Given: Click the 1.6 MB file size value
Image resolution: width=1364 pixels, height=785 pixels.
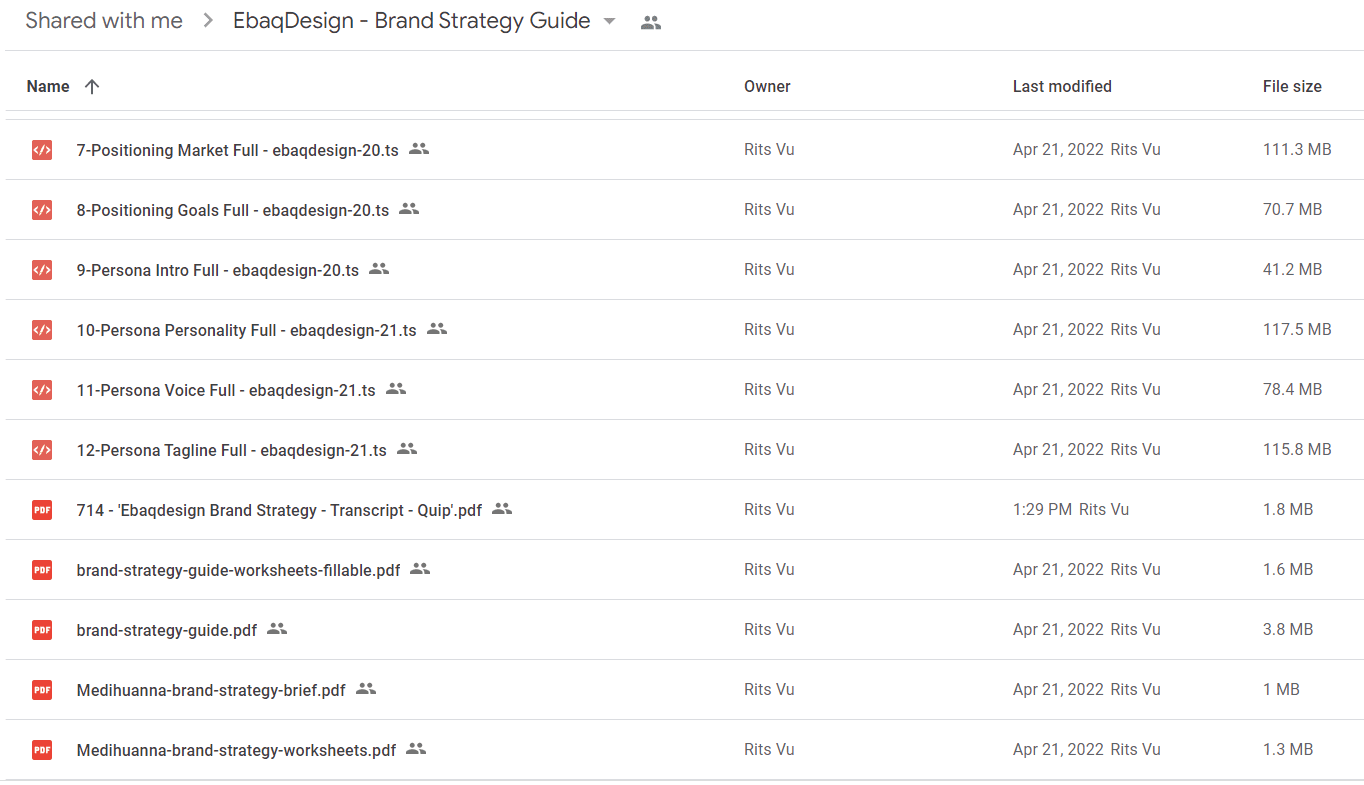Looking at the screenshot, I should coord(1288,570).
